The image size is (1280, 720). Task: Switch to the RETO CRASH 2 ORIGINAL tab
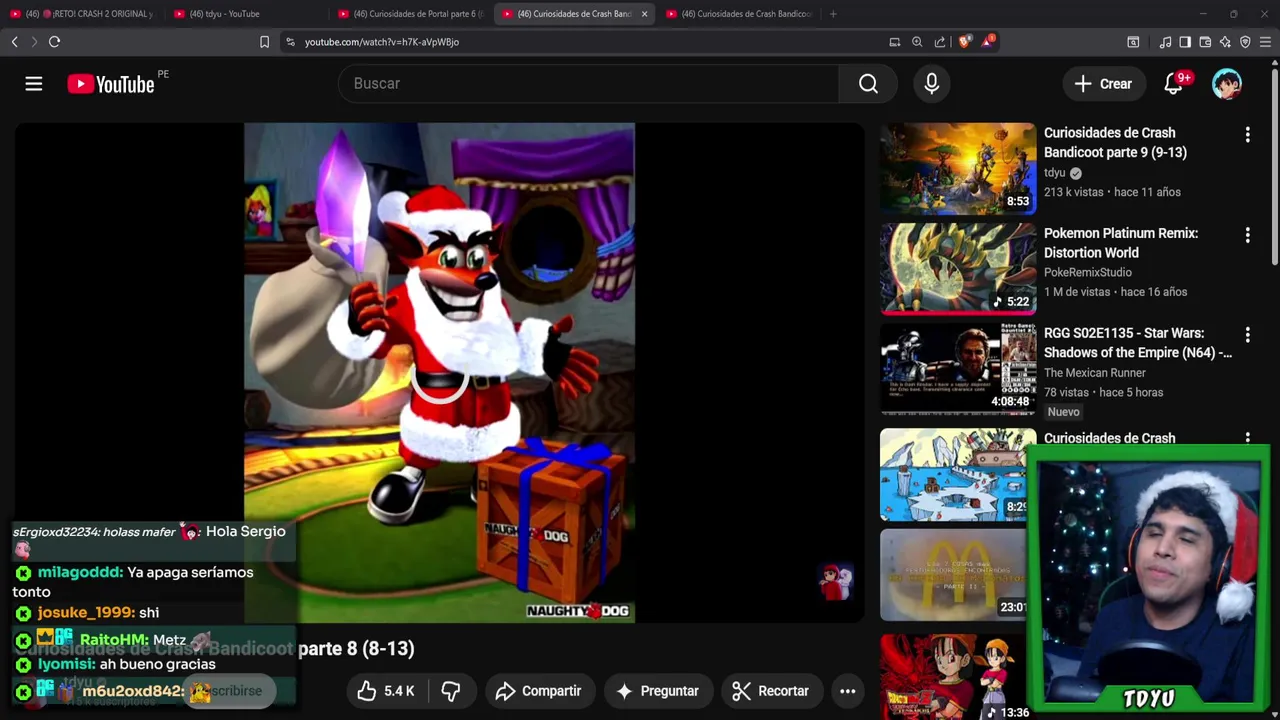pos(83,14)
